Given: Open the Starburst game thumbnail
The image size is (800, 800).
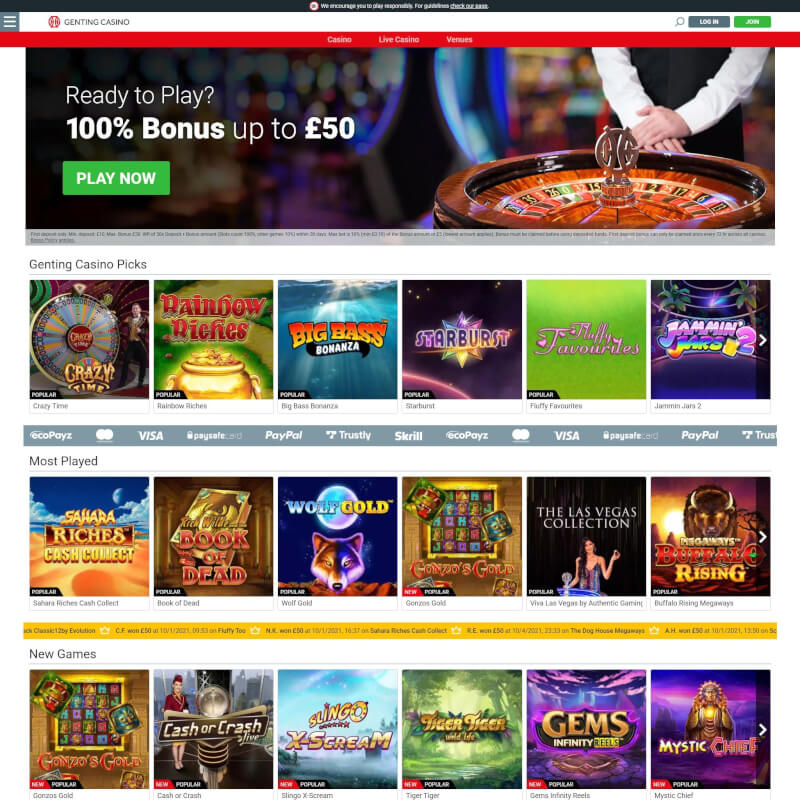Looking at the screenshot, I should pos(462,346).
